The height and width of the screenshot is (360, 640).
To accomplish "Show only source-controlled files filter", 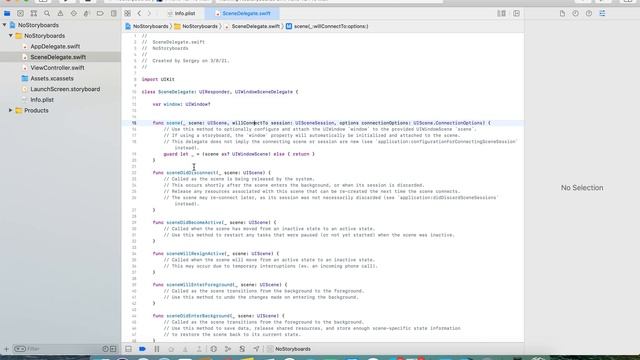I will click(x=113, y=349).
